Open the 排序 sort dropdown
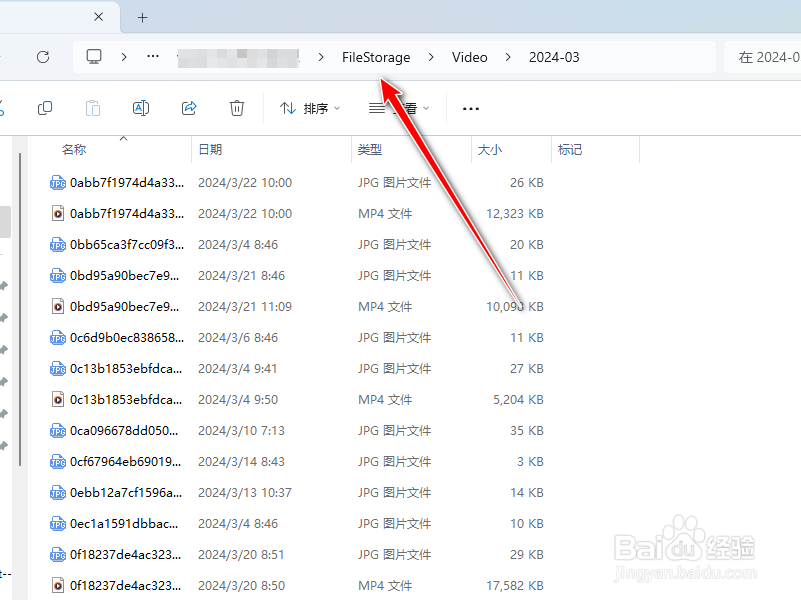Screen dimensions: 801x600 coord(310,108)
